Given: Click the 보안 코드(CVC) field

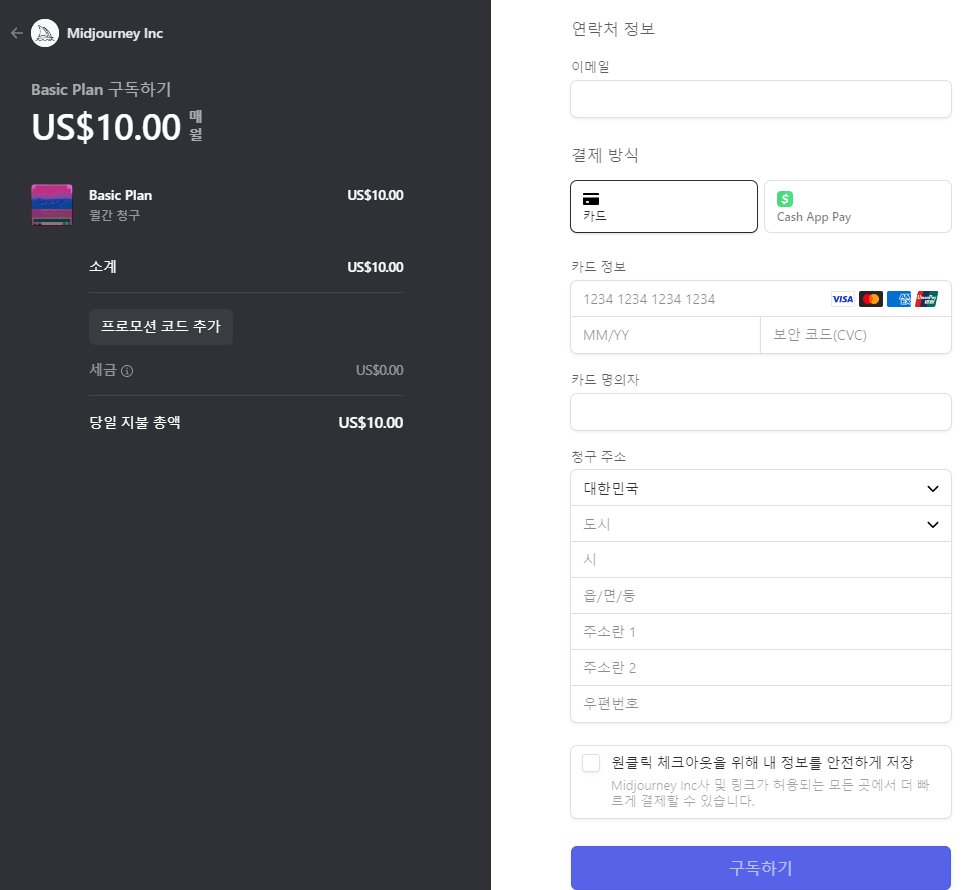Looking at the screenshot, I should click(x=855, y=335).
